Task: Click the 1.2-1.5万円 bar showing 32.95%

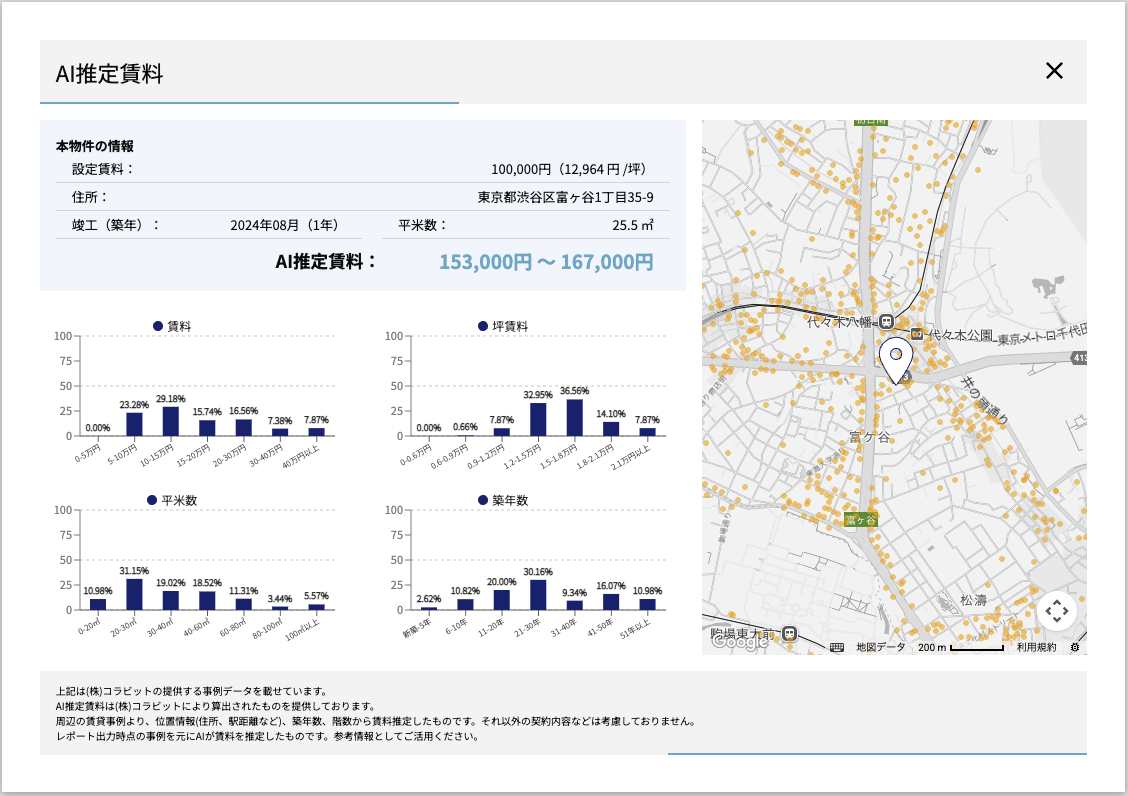Action: coord(538,420)
